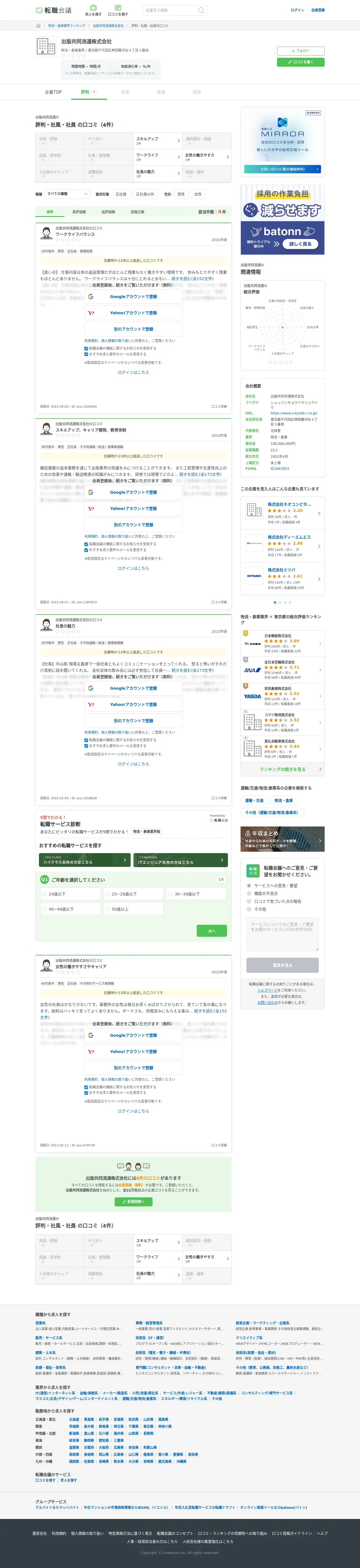
Task: Switch to the 採用 tab
Action: [x=197, y=93]
